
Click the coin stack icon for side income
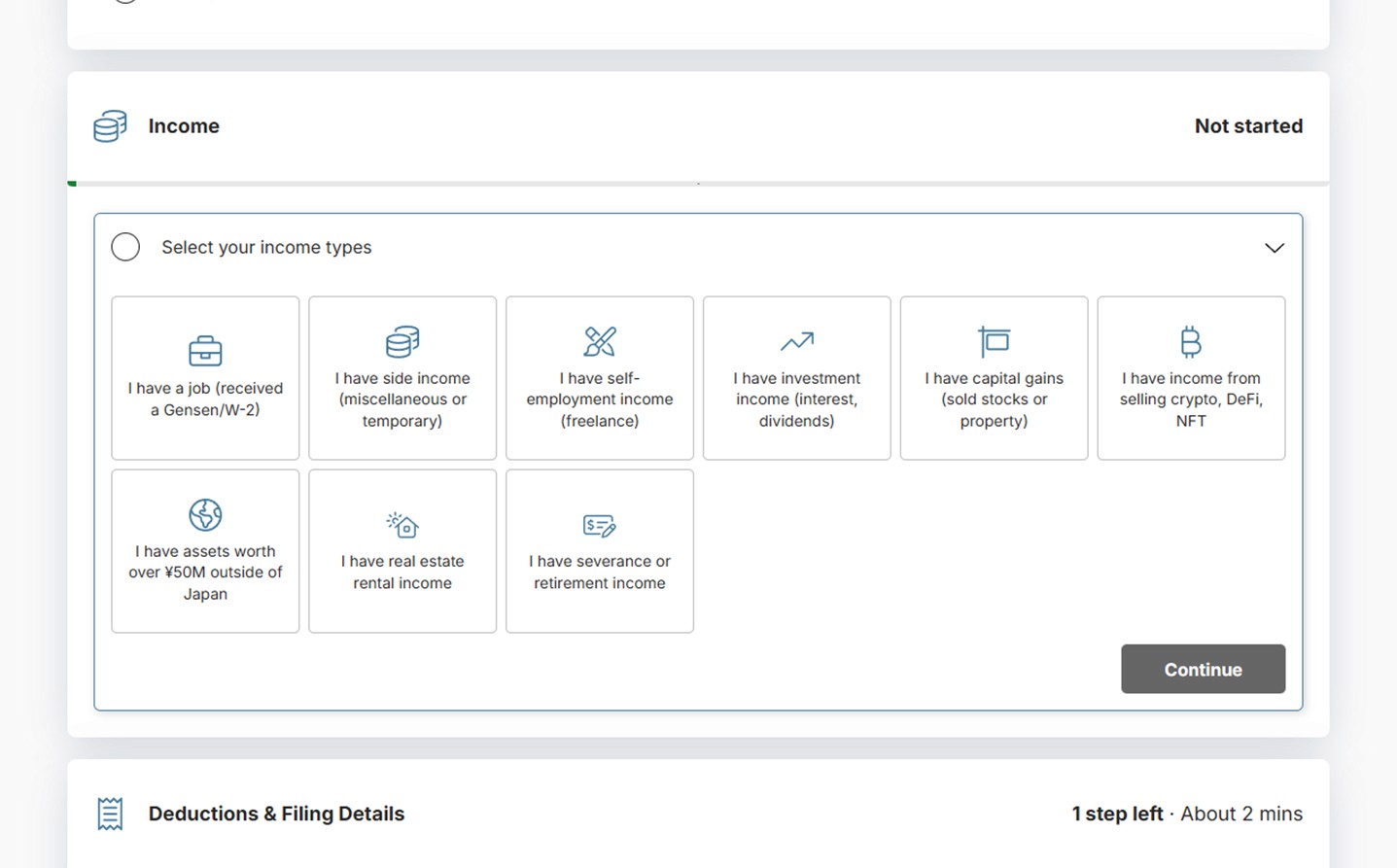(402, 341)
